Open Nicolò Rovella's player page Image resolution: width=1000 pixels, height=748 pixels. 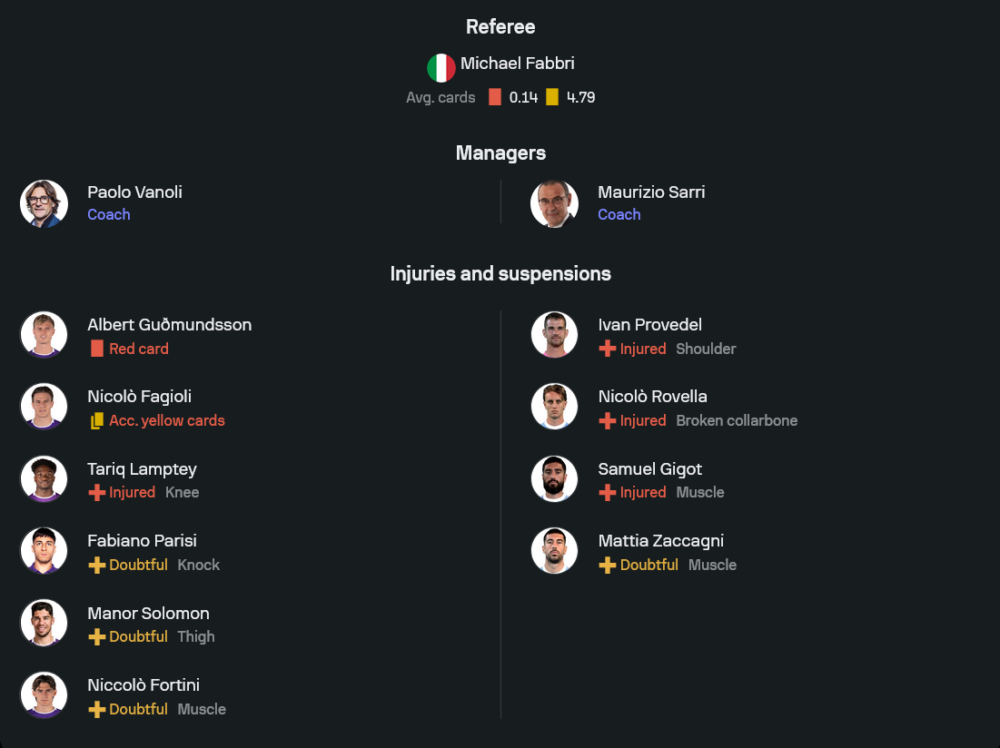point(652,397)
